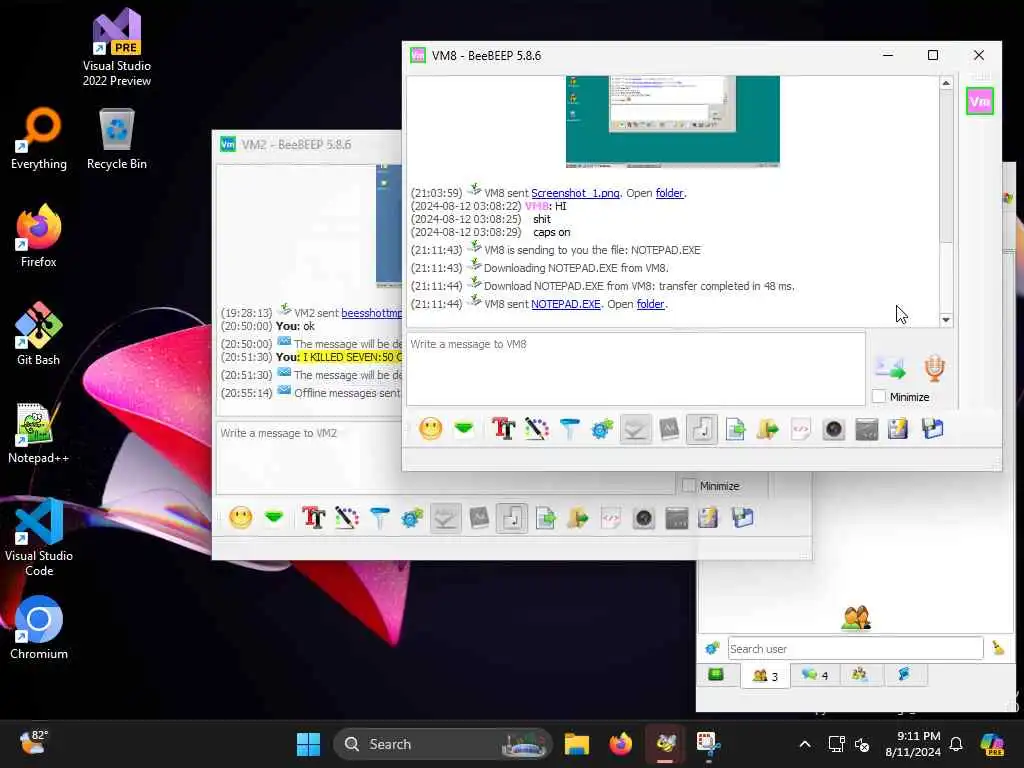
Task: Open folder link next to Screenshot_1.png
Action: point(669,193)
